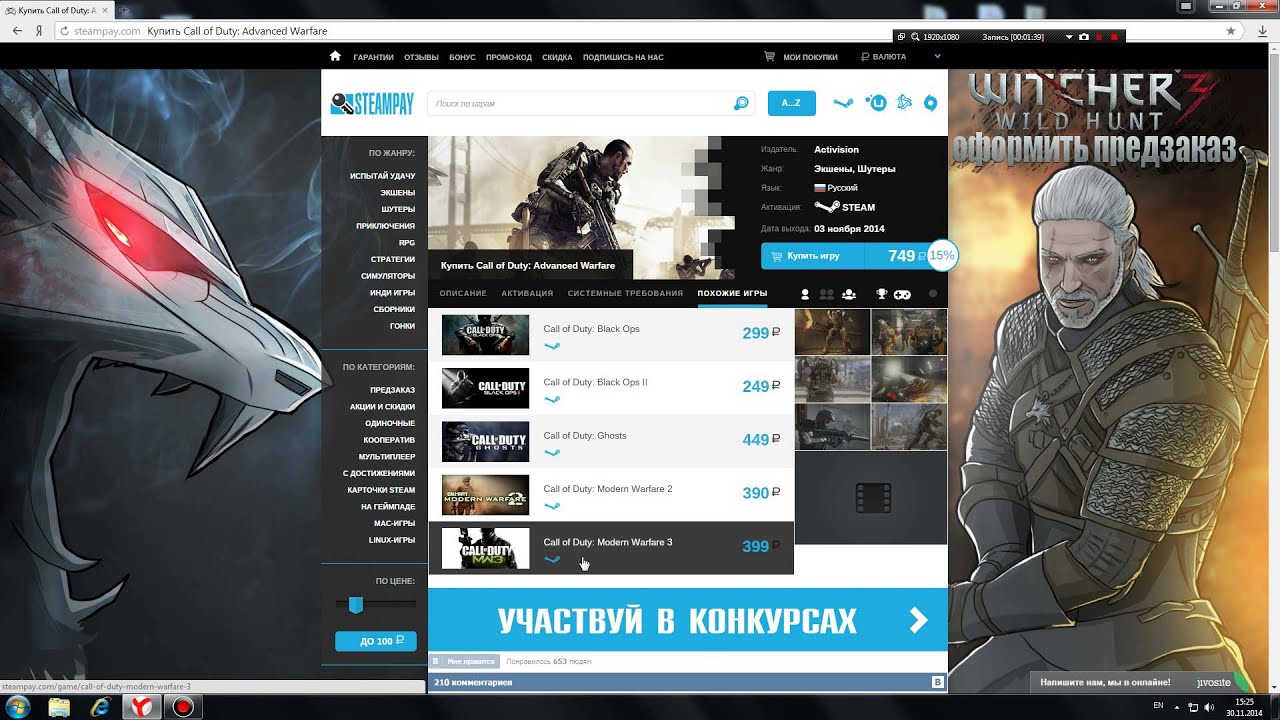Viewport: 1280px width, 720px height.
Task: Click the Yandex Я button in browser
Action: [38, 31]
